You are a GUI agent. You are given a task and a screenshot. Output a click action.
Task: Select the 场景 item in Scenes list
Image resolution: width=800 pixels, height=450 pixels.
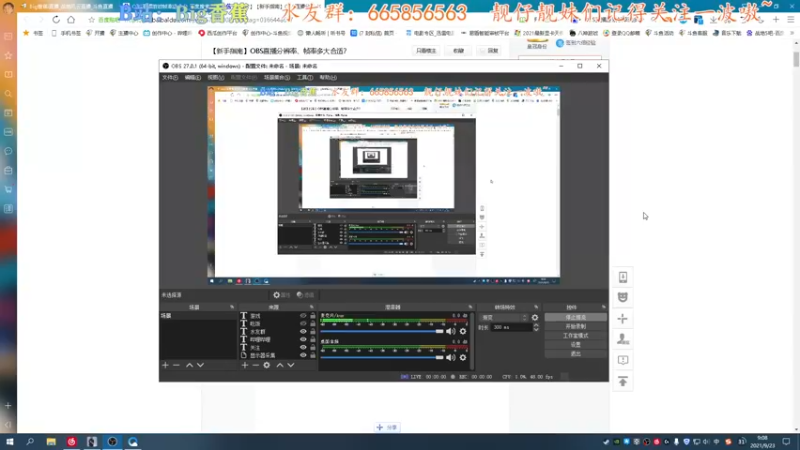click(x=198, y=316)
